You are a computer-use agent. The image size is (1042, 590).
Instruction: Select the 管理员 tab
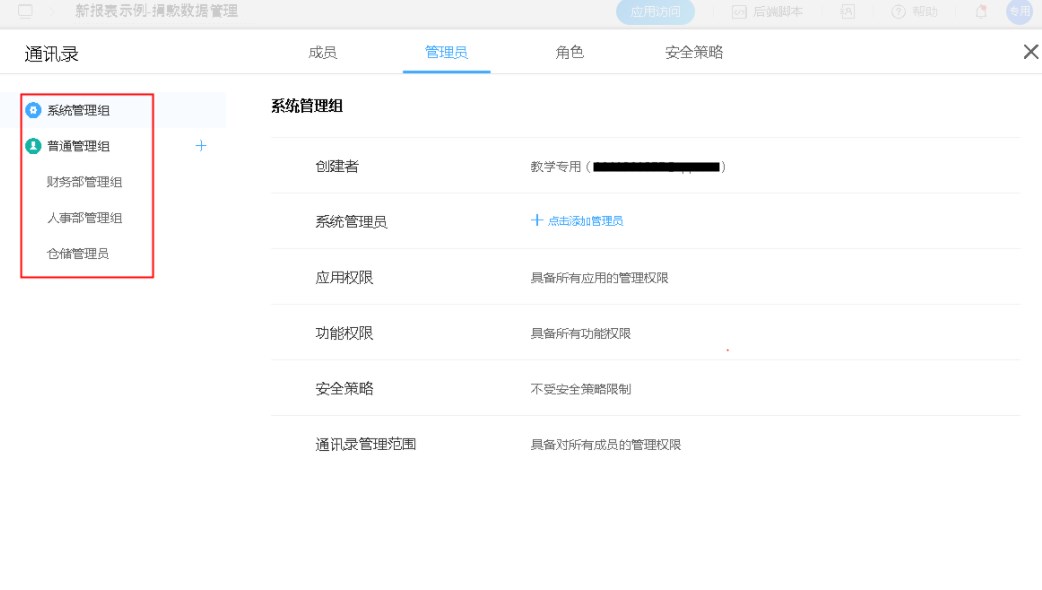click(446, 52)
